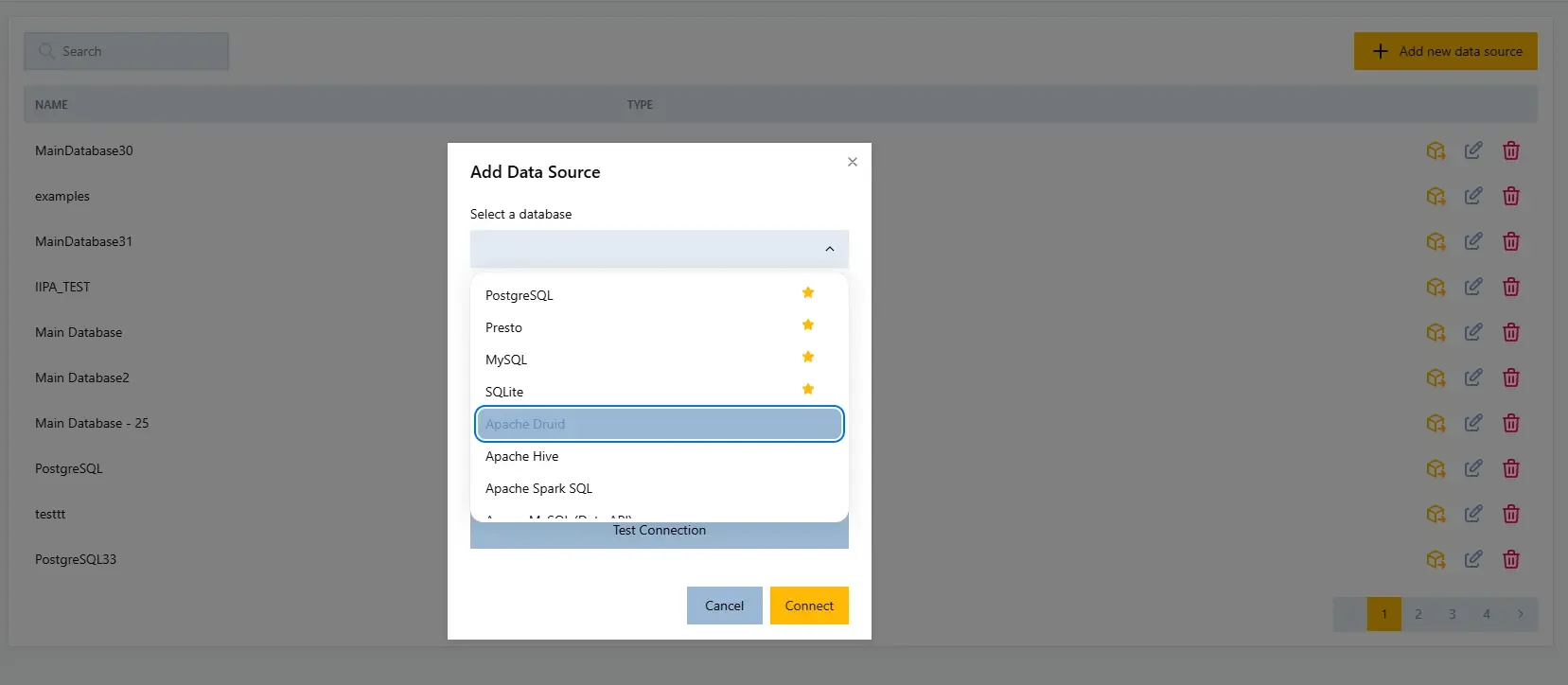Viewport: 1568px width, 685px height.
Task: Click the examples data source name
Action: pyautogui.click(x=62, y=196)
